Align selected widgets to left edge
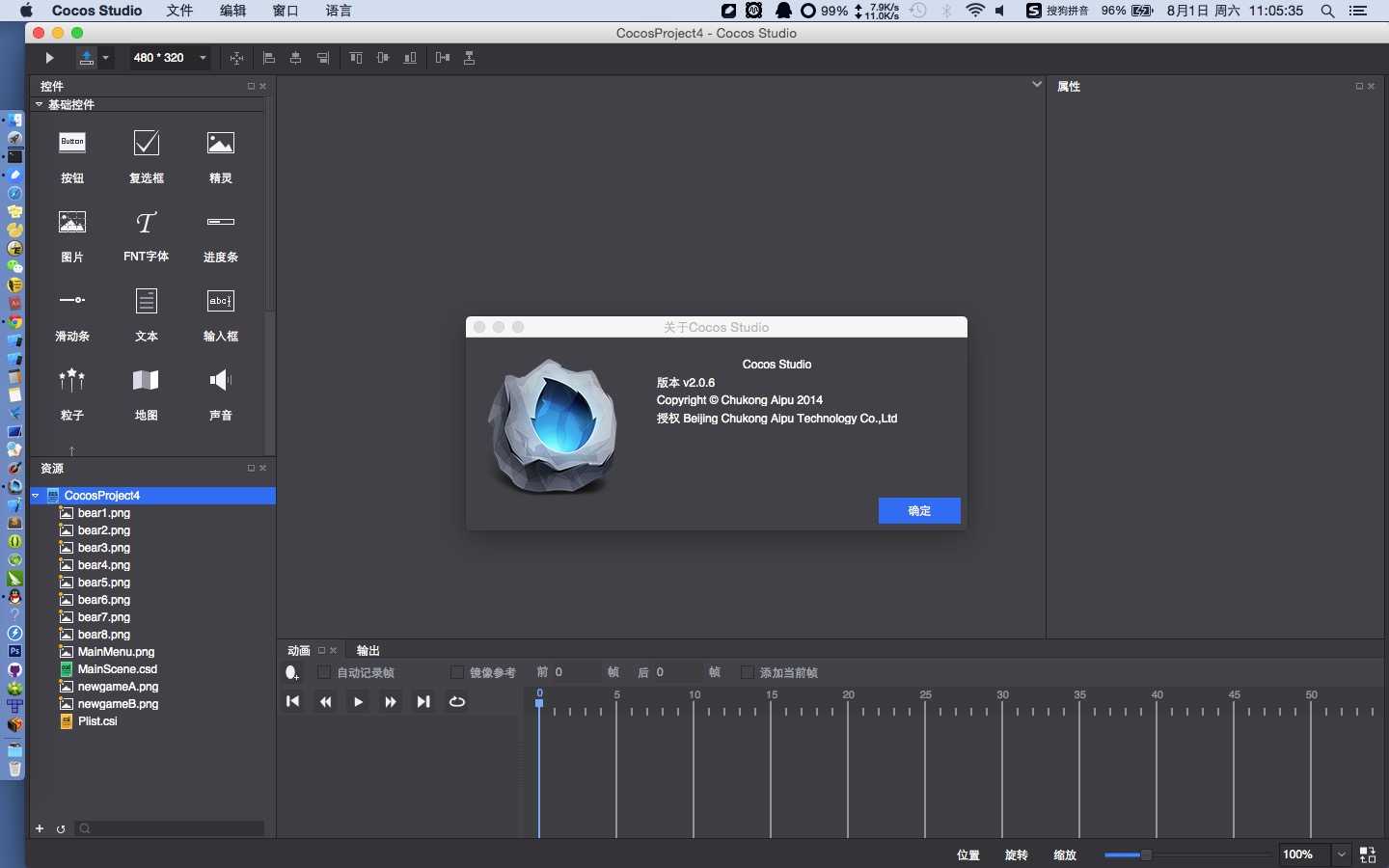 pyautogui.click(x=269, y=58)
